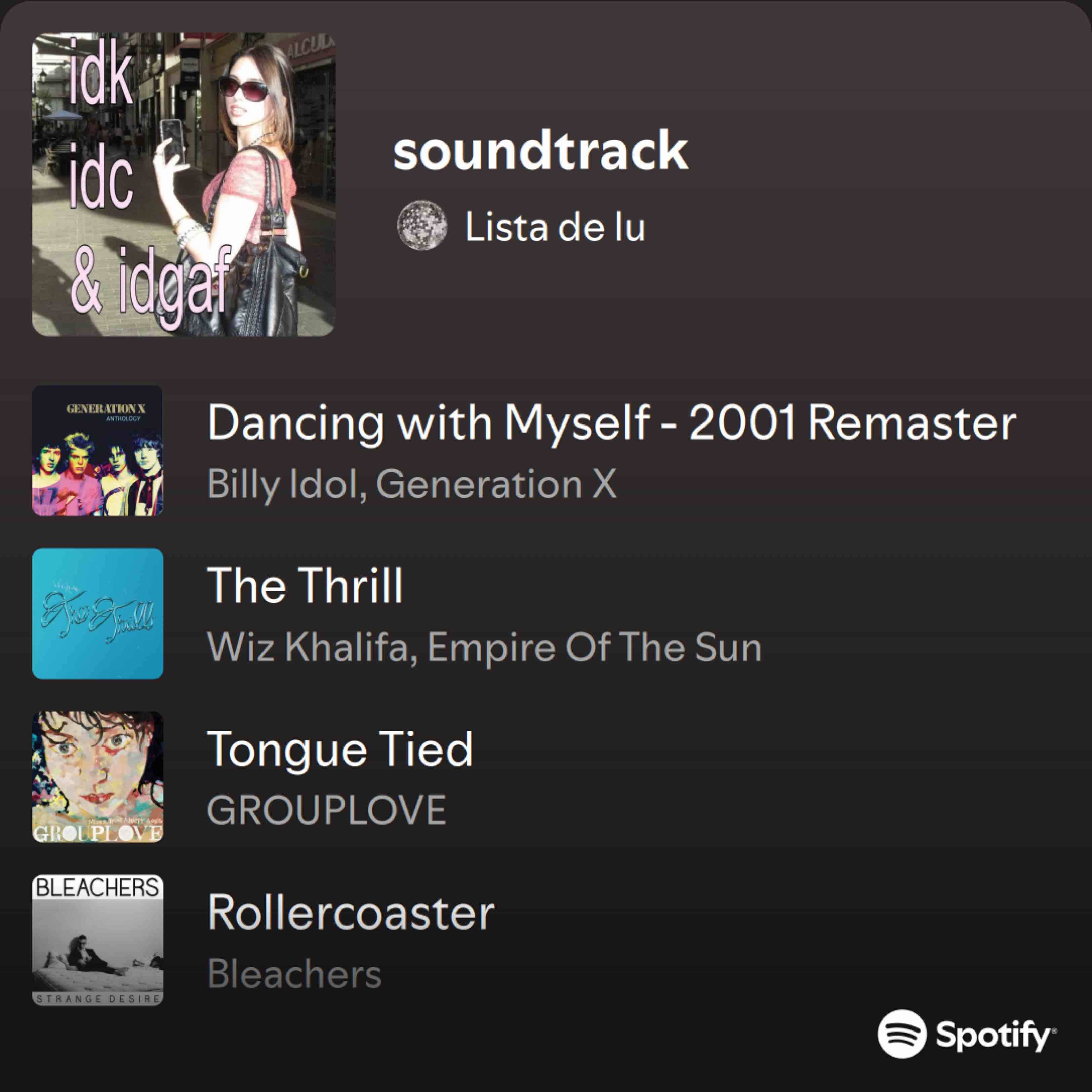Image resolution: width=1092 pixels, height=1092 pixels.
Task: Select the Billy Idol, Generation X artist line
Action: (412, 484)
